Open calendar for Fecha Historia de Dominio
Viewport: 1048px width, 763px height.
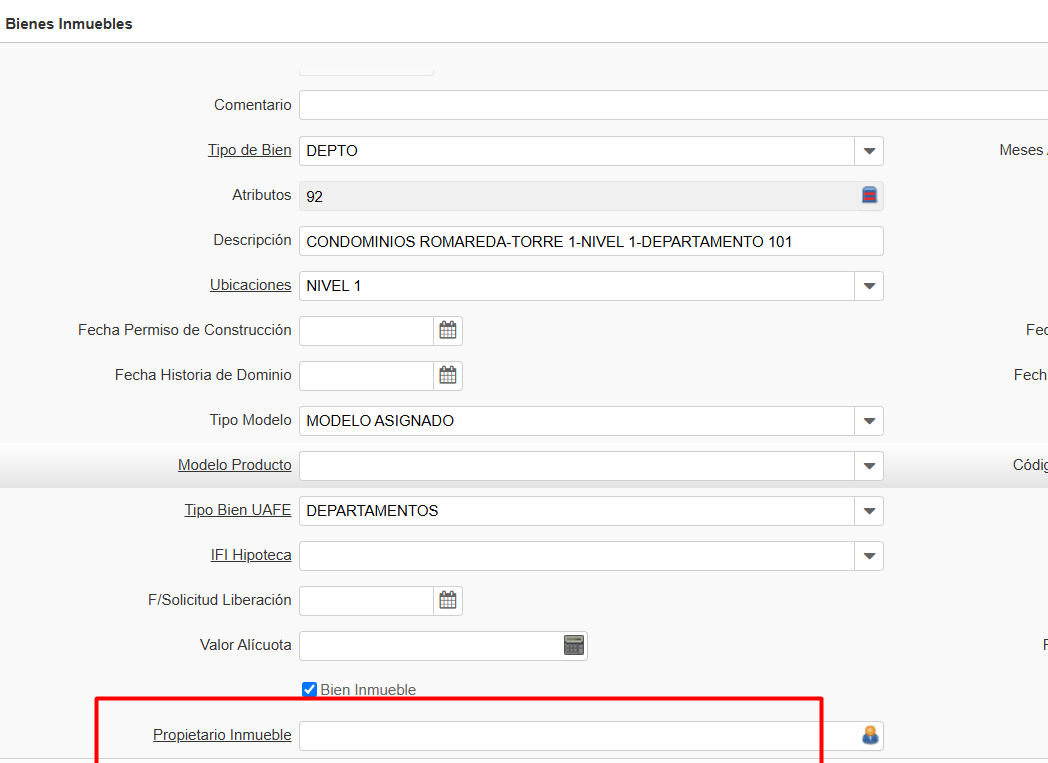(x=448, y=375)
